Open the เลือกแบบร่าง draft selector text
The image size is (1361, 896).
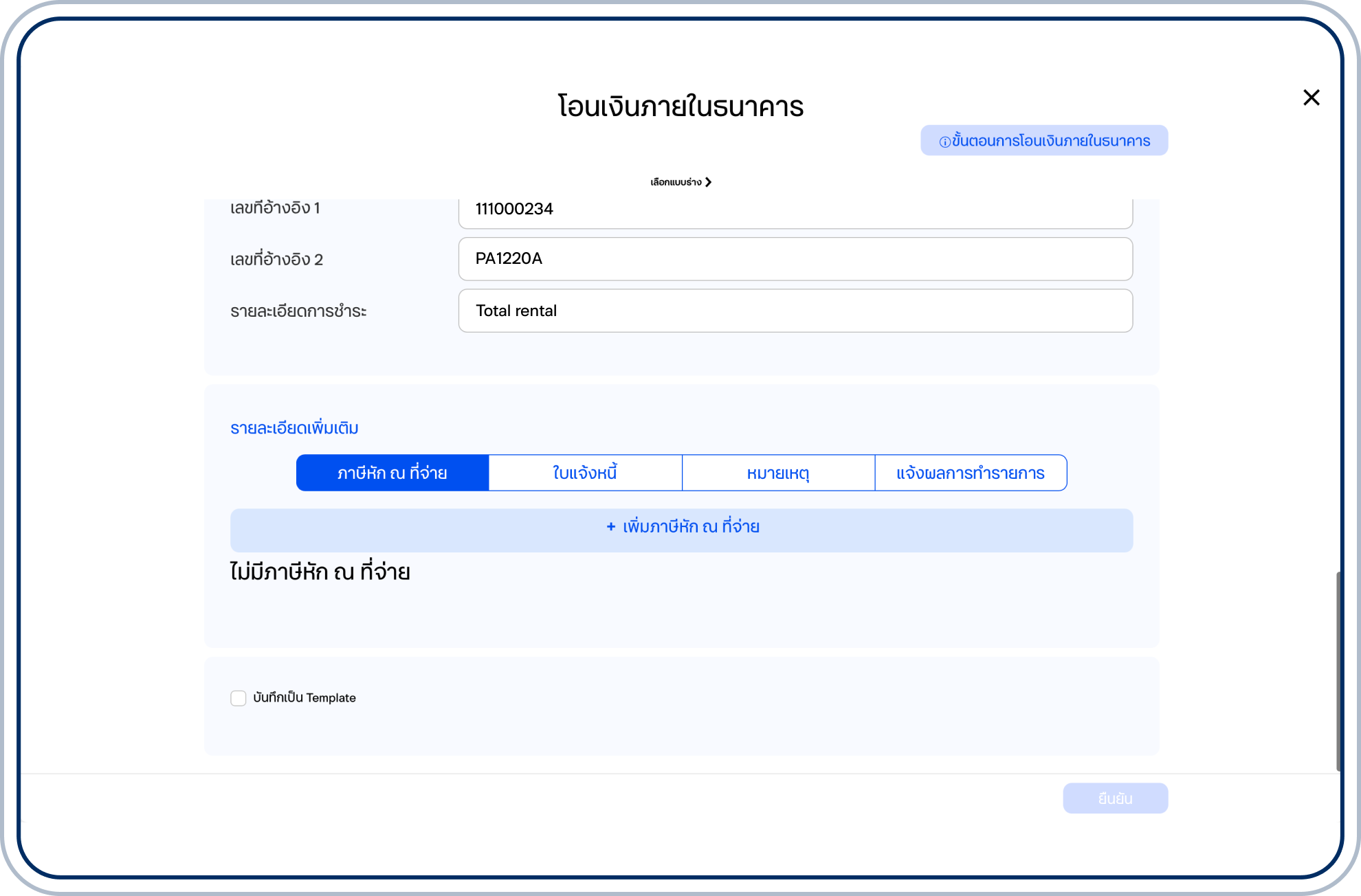[676, 182]
